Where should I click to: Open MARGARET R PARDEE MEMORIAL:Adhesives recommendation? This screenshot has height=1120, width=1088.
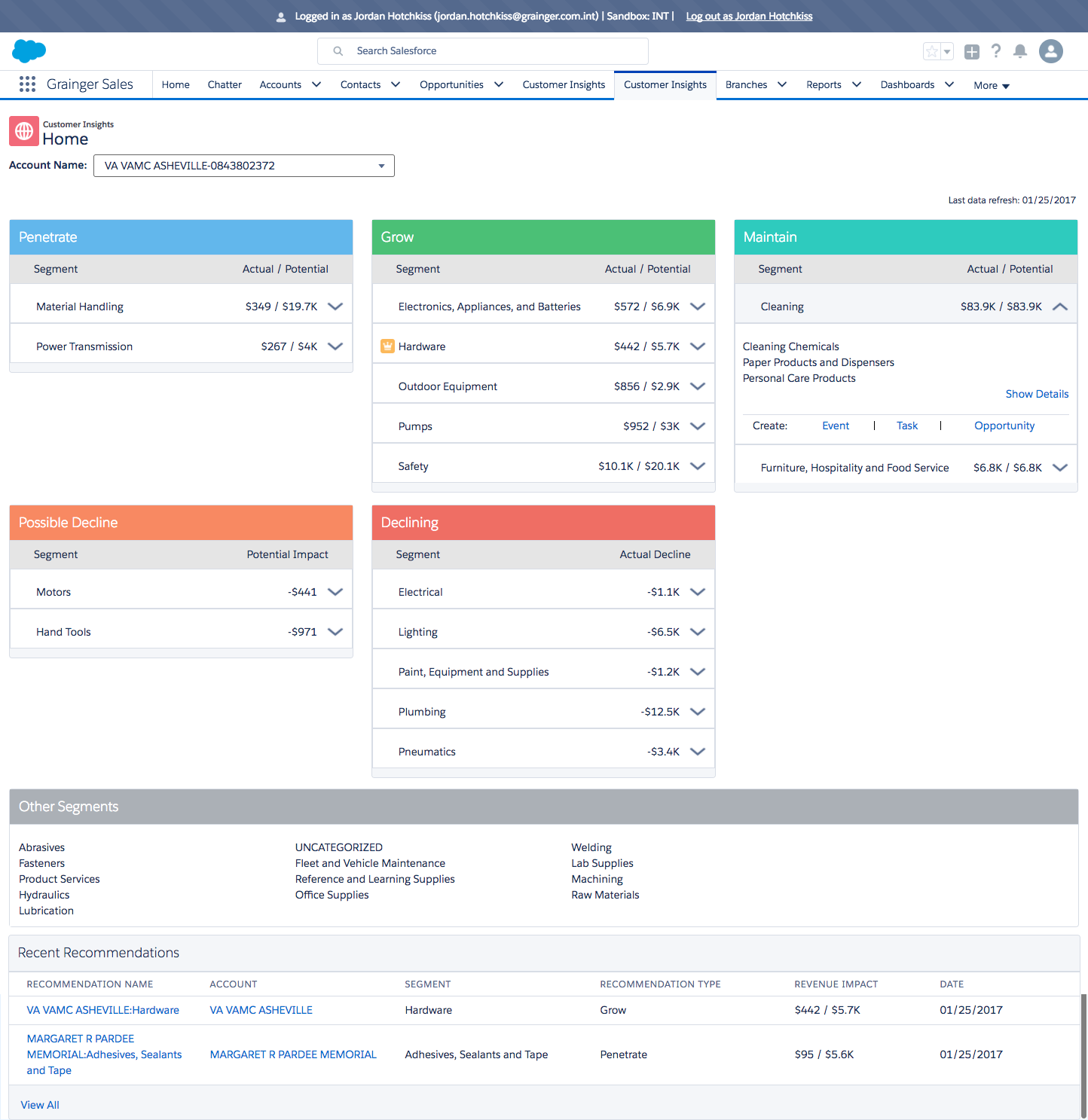pyautogui.click(x=104, y=1054)
